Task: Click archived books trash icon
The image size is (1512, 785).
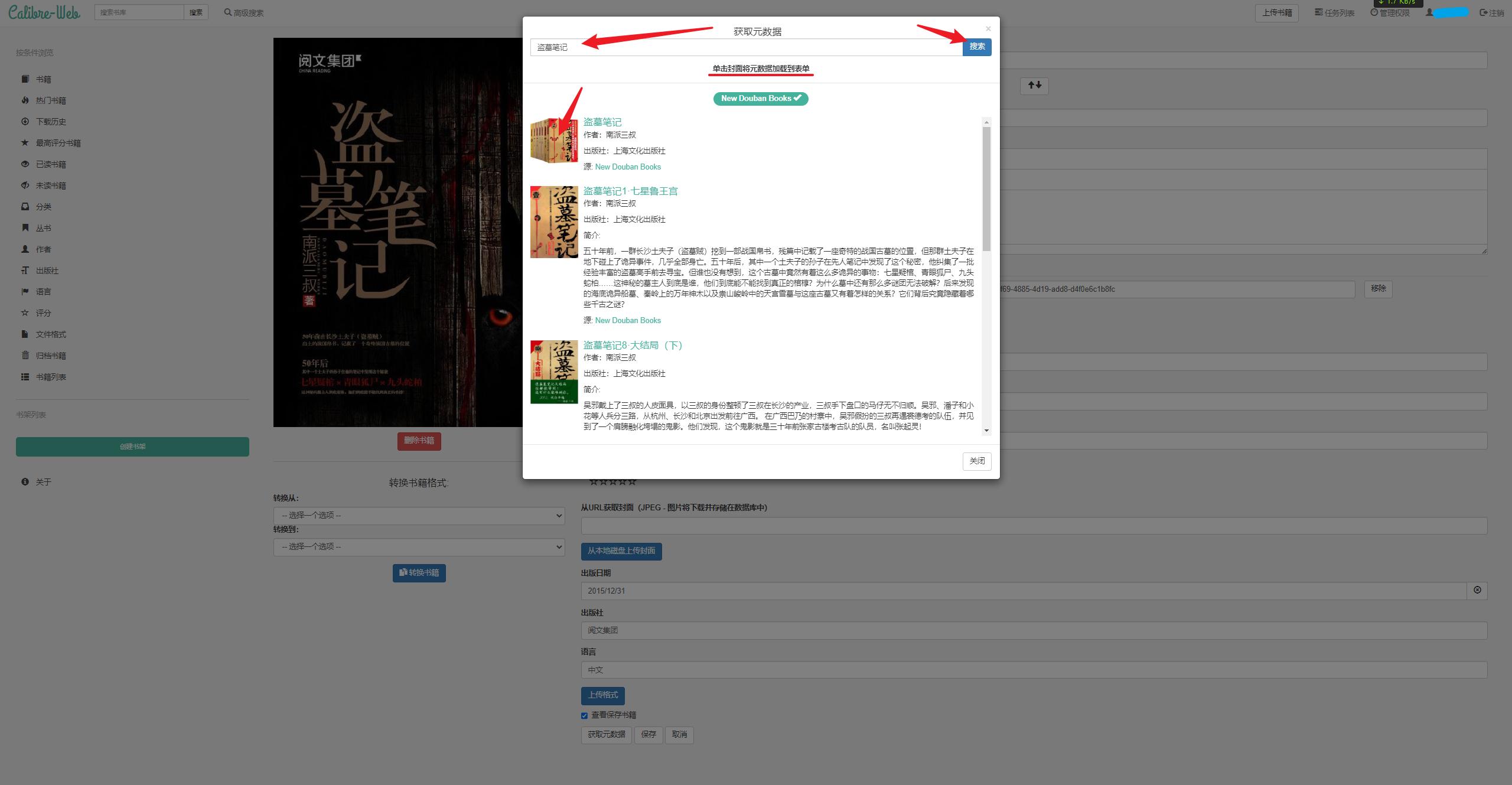Action: [25, 356]
